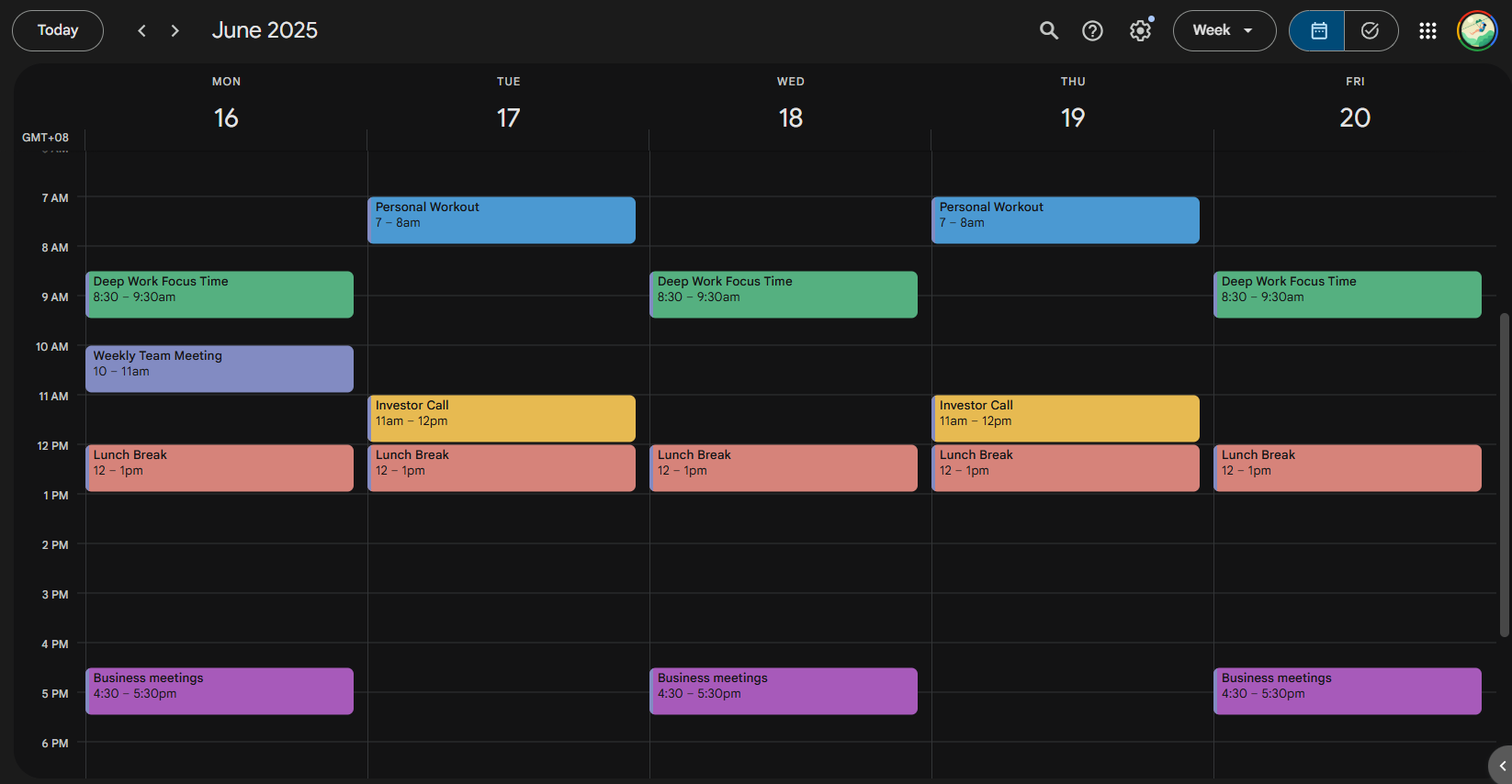Viewport: 1512px width, 784px height.
Task: Open the Week view dropdown
Action: [1224, 30]
